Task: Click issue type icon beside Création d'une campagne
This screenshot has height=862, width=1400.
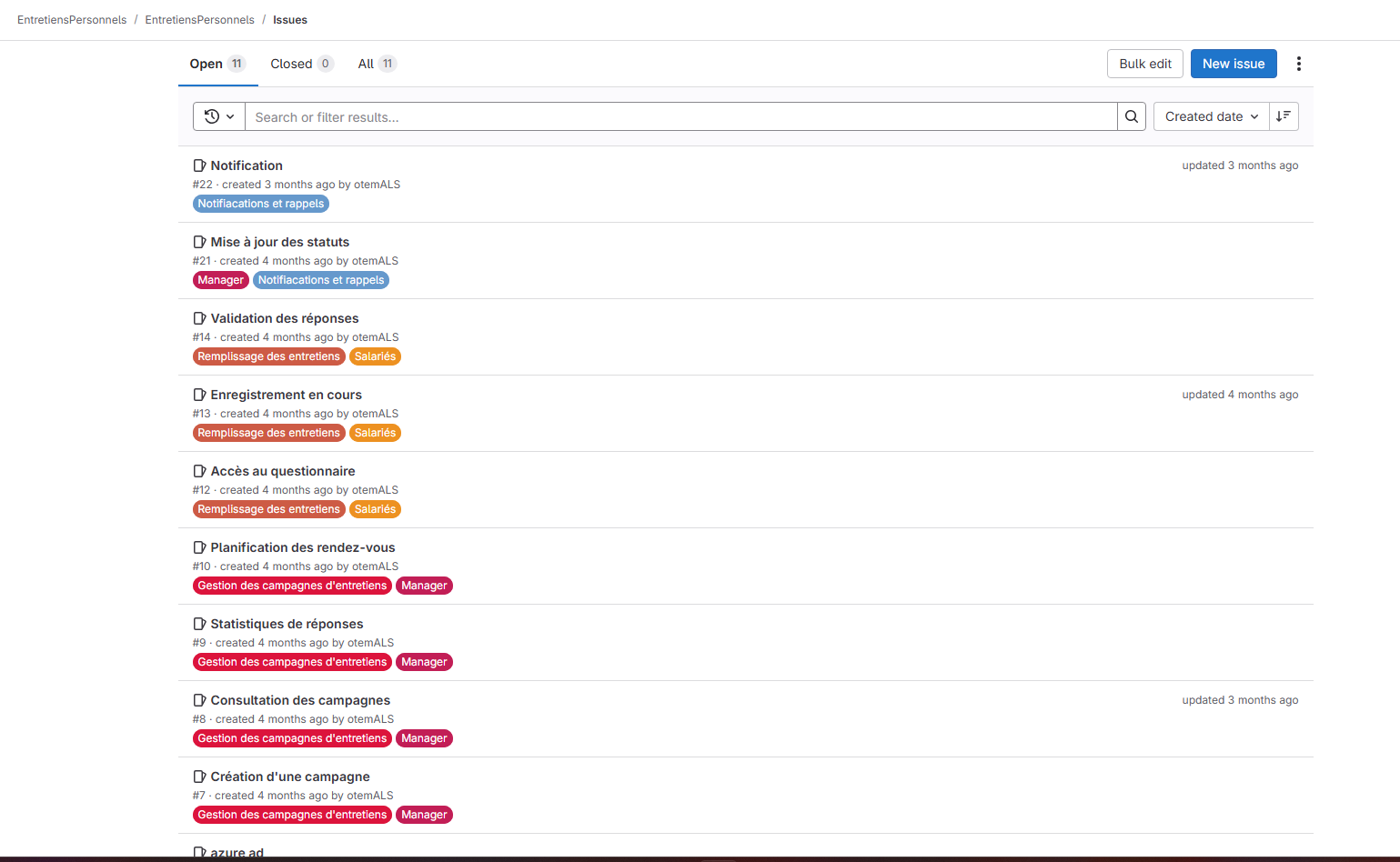Action: click(200, 777)
